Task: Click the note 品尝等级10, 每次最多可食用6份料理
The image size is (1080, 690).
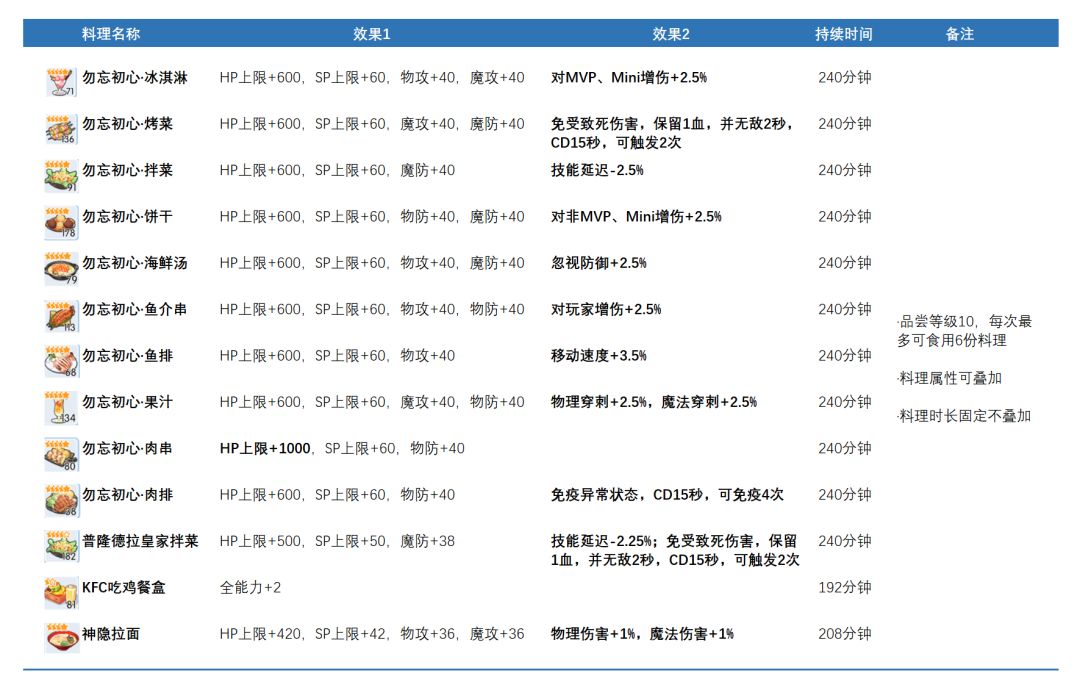Action: point(965,331)
